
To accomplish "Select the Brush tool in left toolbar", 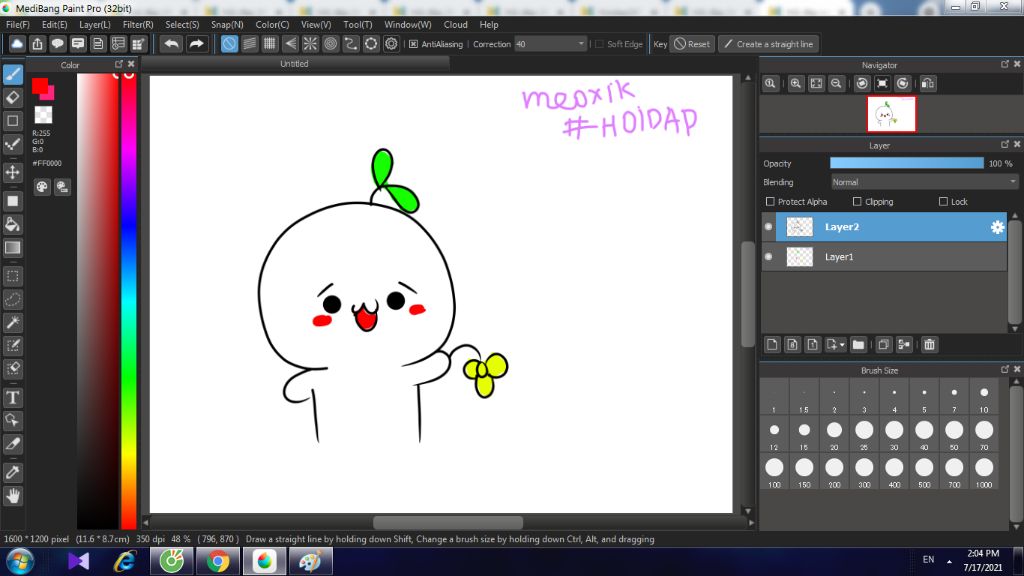I will (12, 74).
